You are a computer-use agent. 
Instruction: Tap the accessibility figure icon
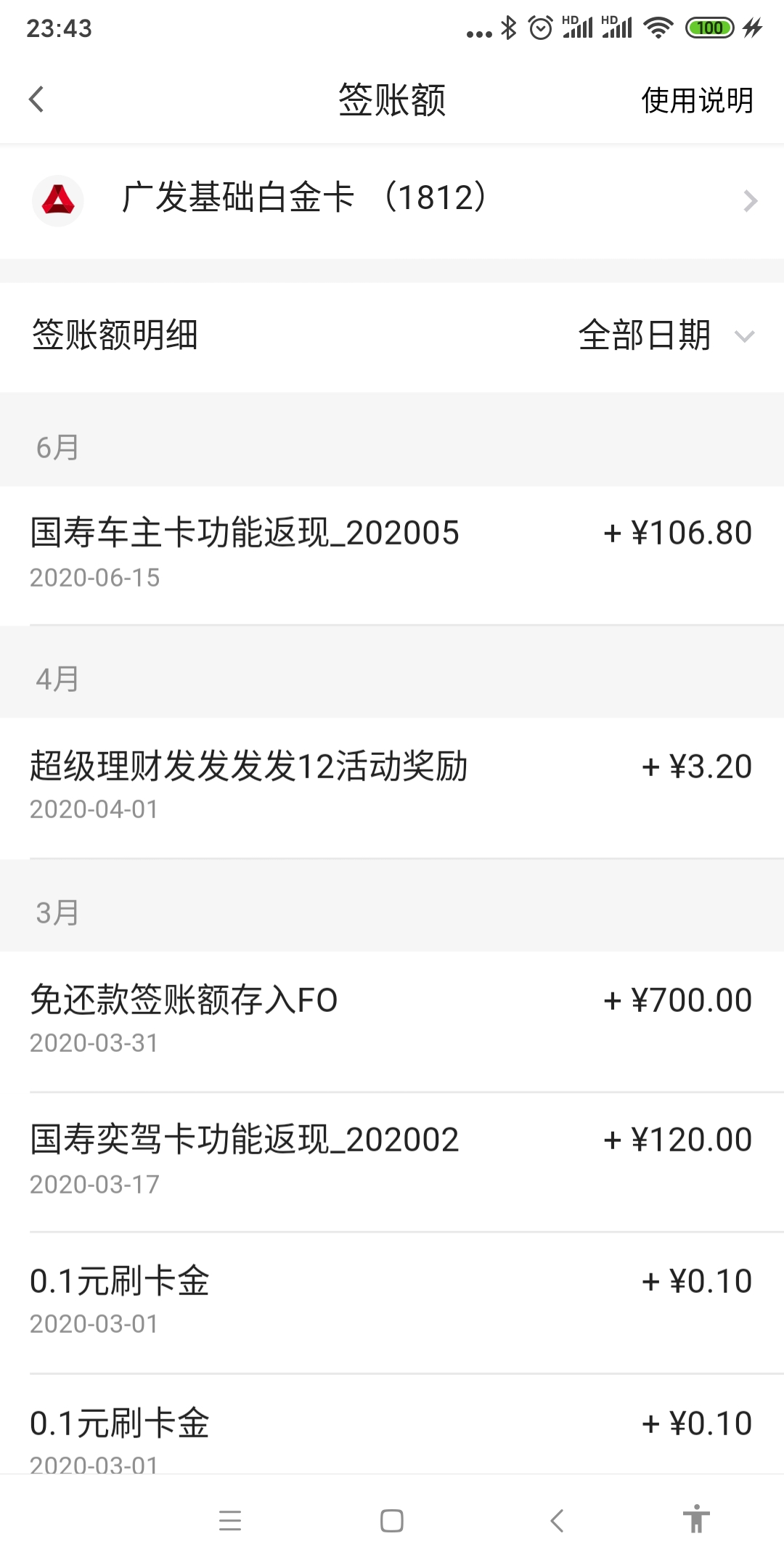696,1519
